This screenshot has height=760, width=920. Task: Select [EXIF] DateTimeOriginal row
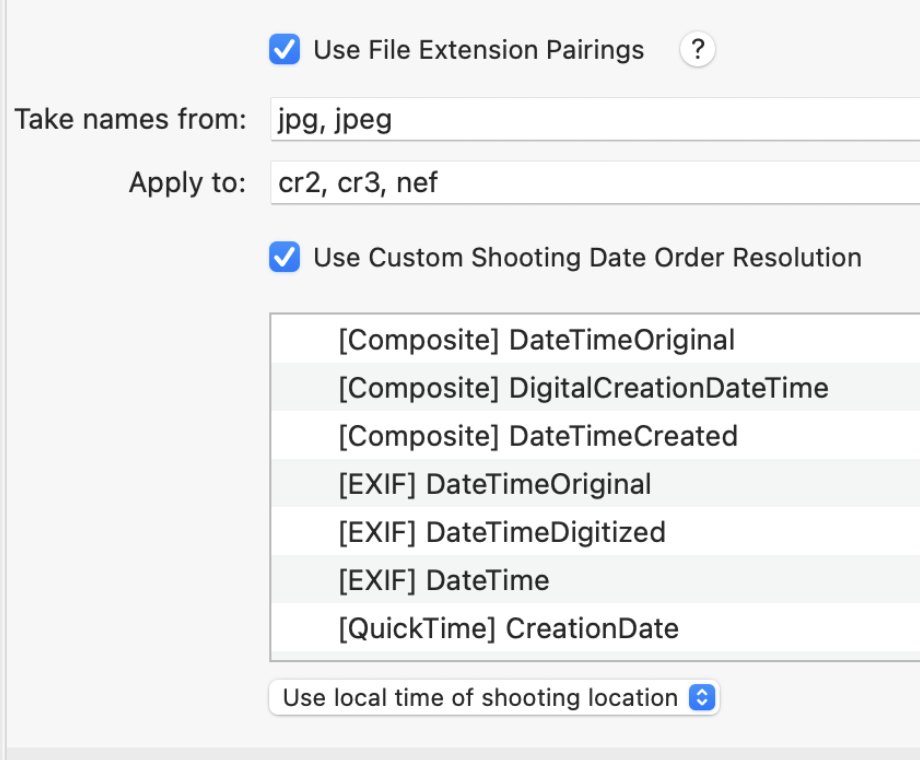[x=596, y=484]
